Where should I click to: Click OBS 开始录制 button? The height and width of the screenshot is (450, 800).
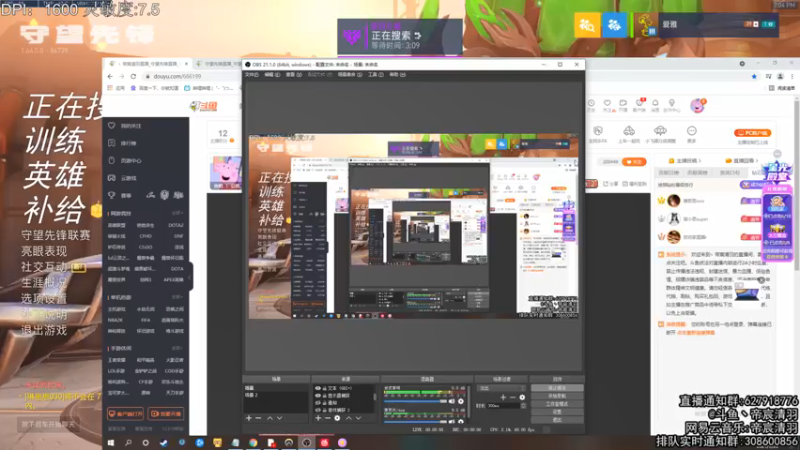(x=557, y=396)
